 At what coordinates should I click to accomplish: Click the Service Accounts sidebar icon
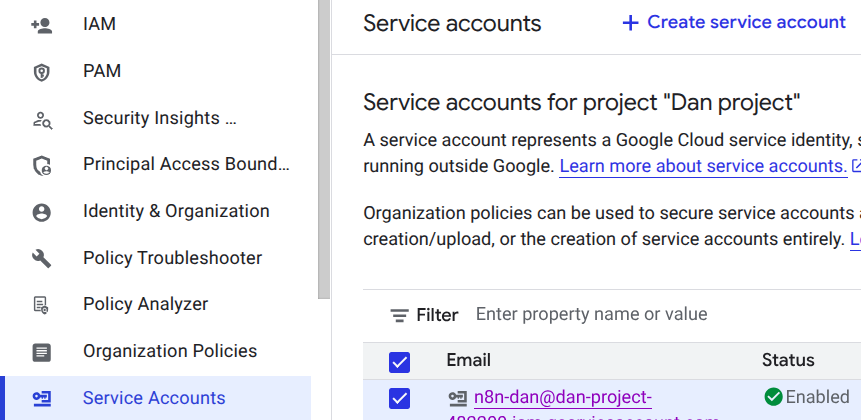(41, 398)
